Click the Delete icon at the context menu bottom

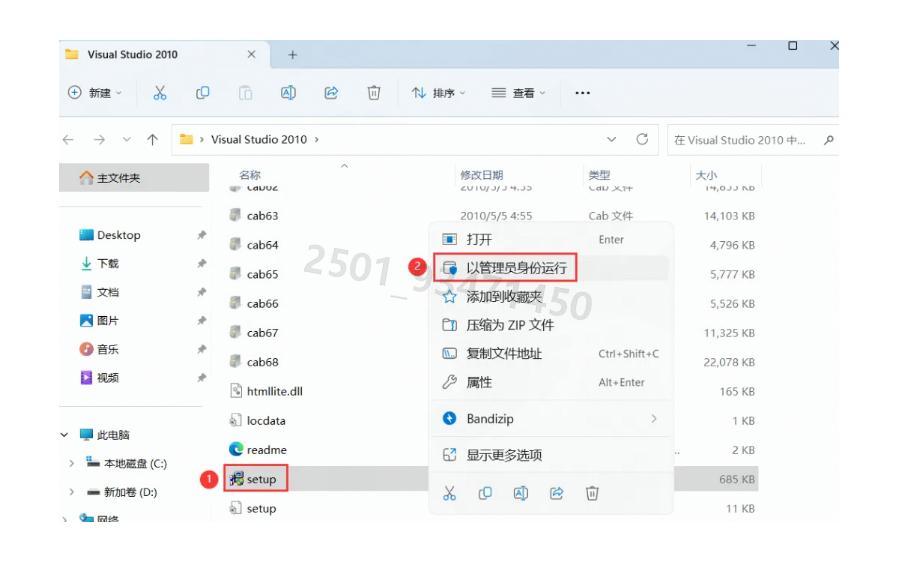[x=592, y=493]
